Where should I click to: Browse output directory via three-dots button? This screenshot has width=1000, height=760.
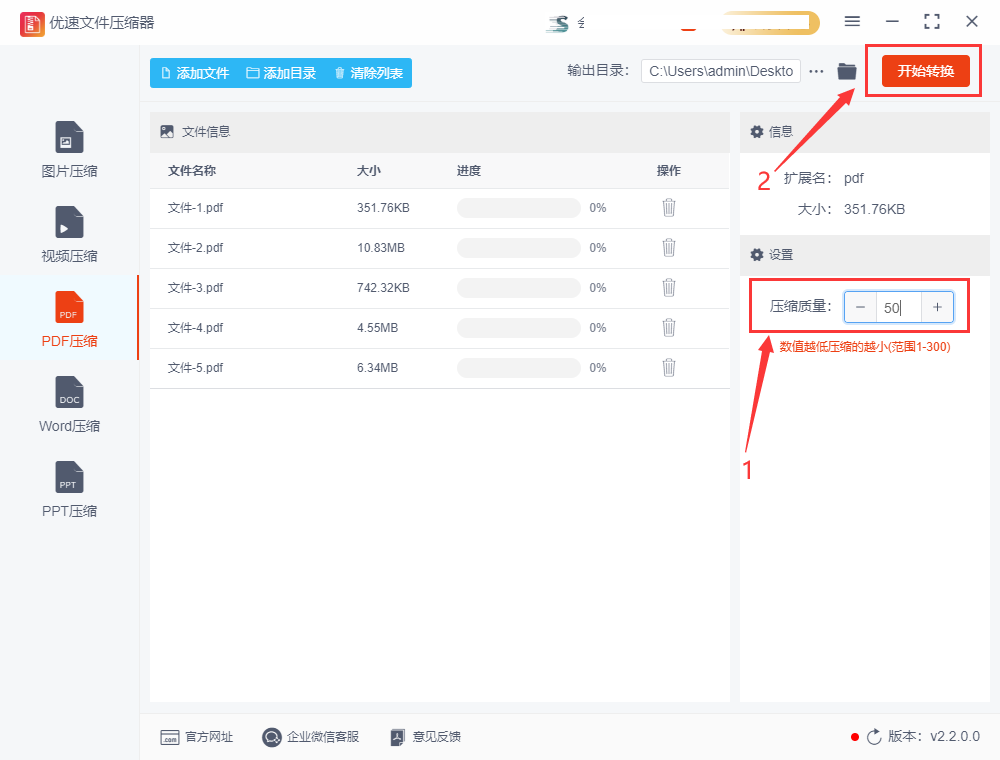[x=816, y=71]
